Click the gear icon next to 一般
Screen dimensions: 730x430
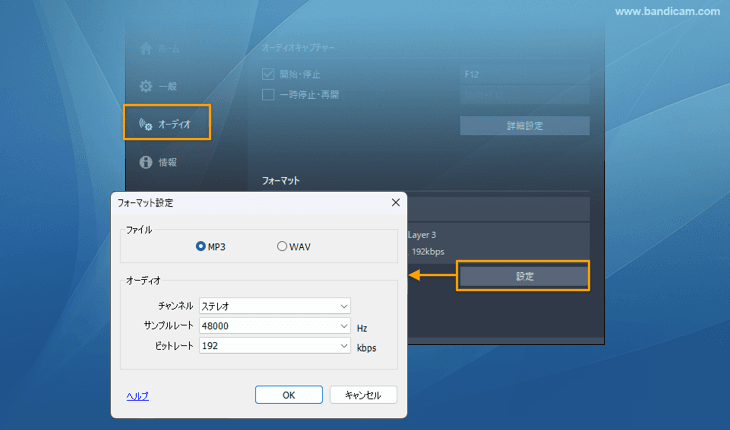[x=146, y=86]
